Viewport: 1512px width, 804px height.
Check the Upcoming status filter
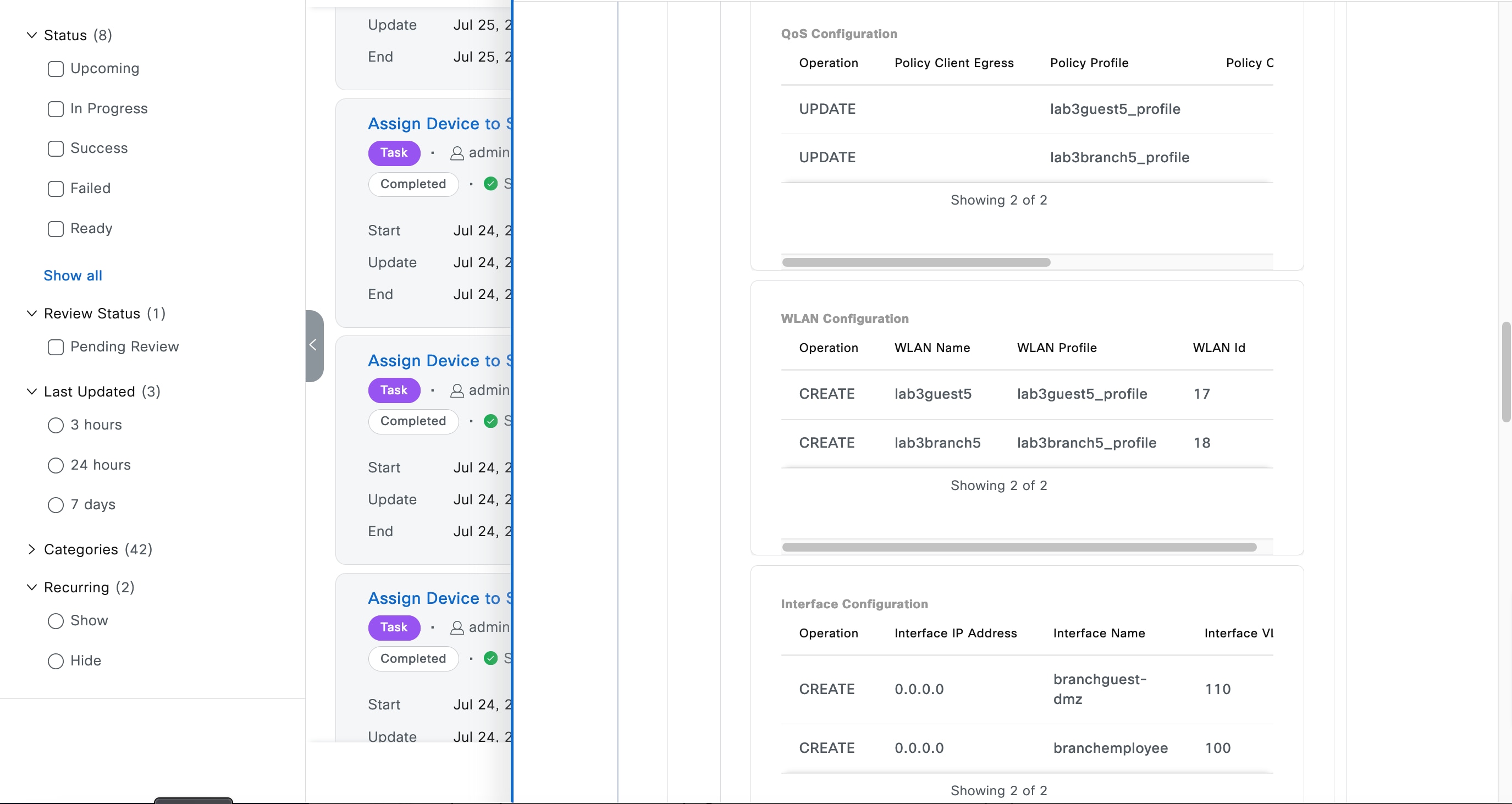56,69
